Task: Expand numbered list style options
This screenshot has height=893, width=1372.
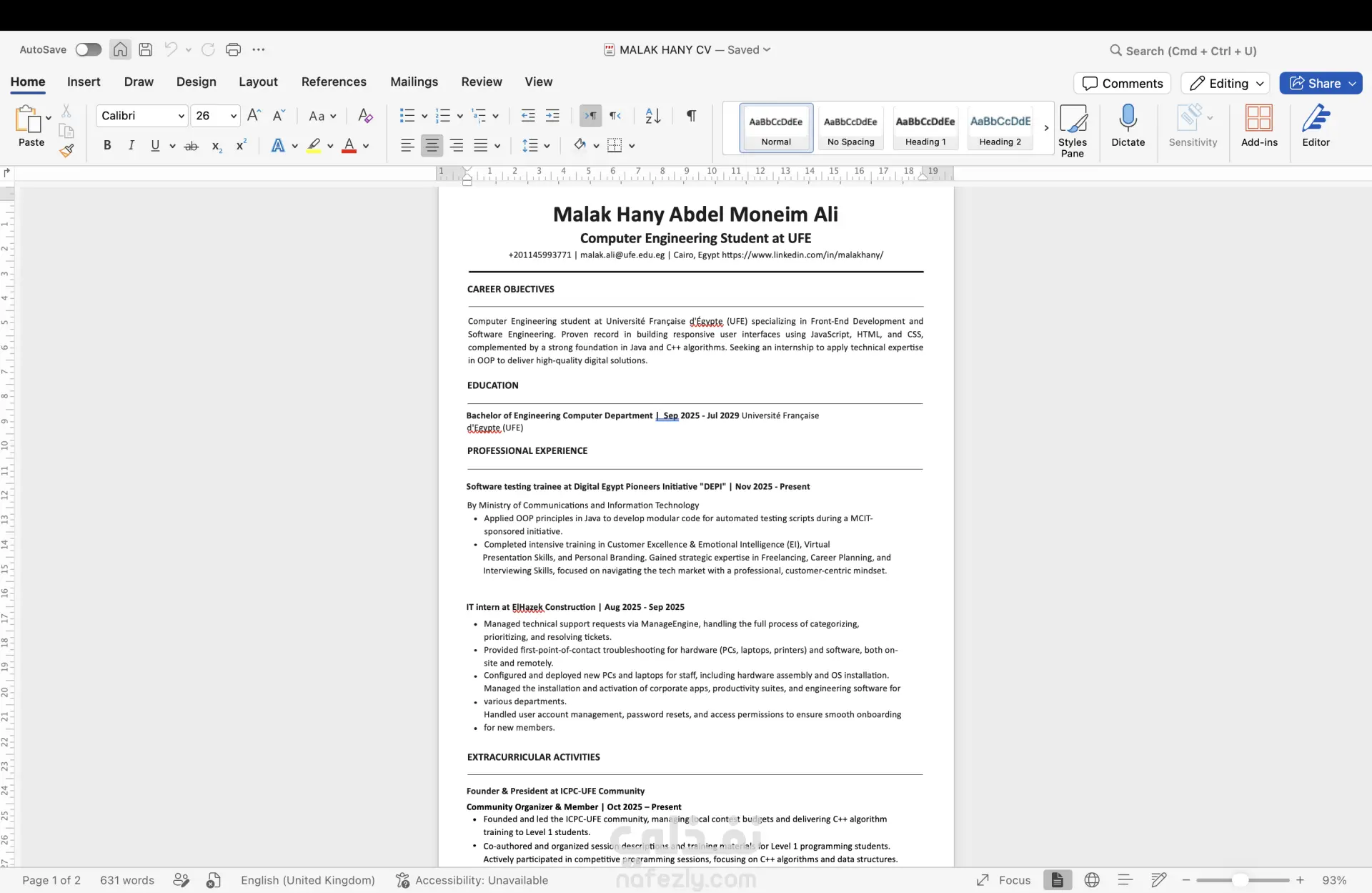Action: click(x=459, y=116)
